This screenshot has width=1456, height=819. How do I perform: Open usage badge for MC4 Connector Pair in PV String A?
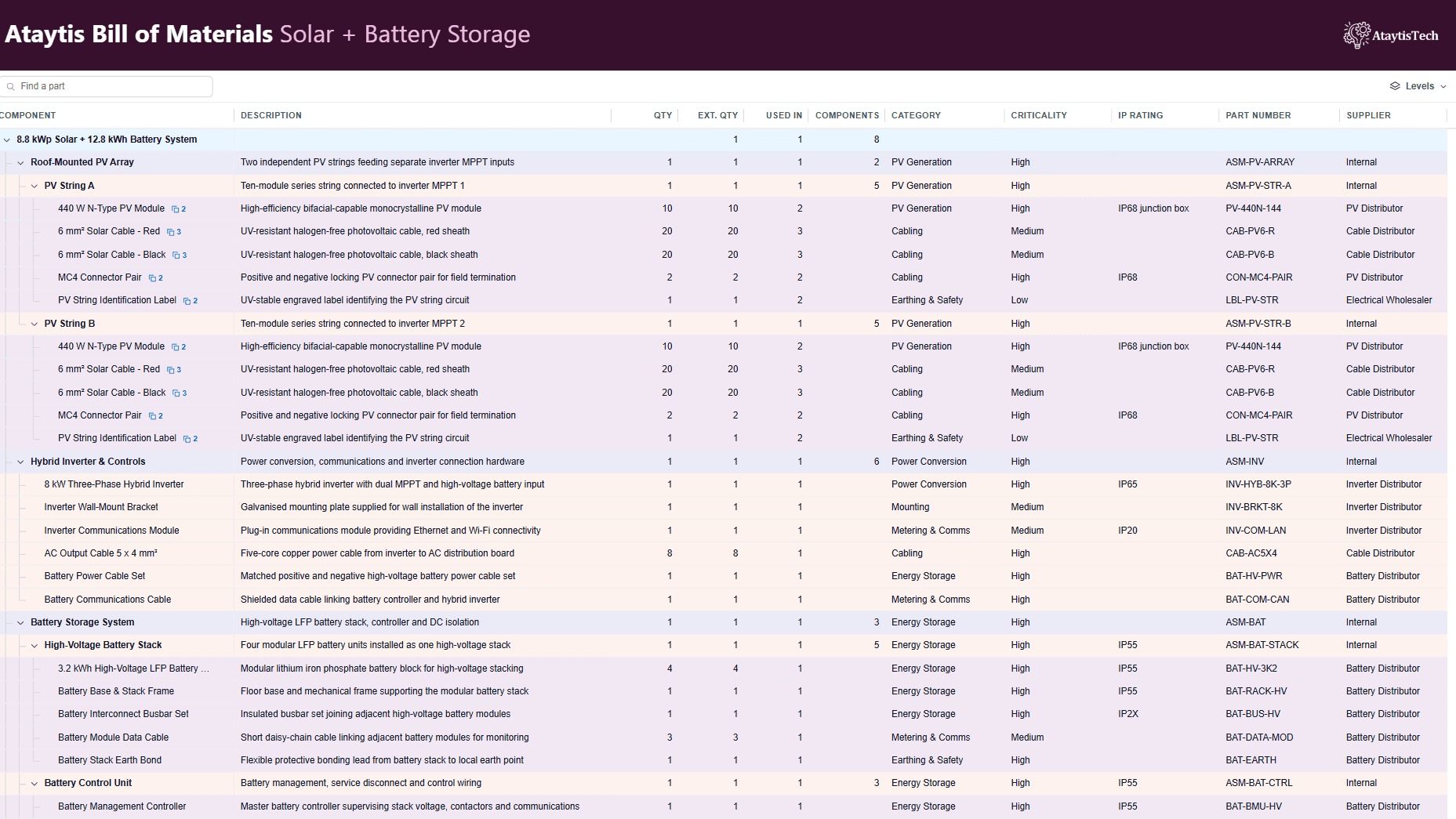156,278
